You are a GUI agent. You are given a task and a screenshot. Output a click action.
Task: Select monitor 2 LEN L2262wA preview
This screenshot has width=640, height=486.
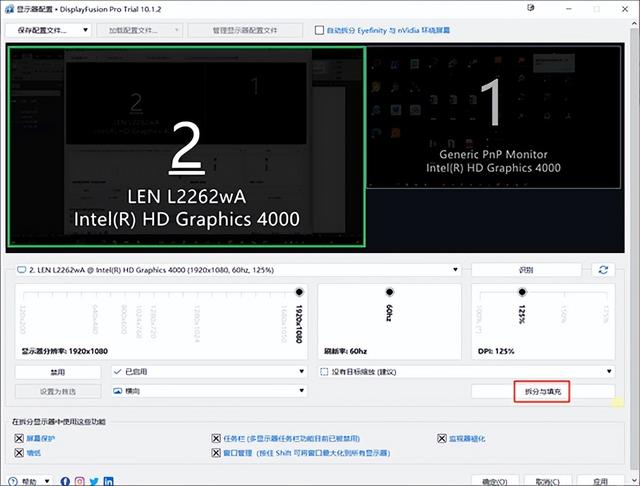pyautogui.click(x=187, y=147)
